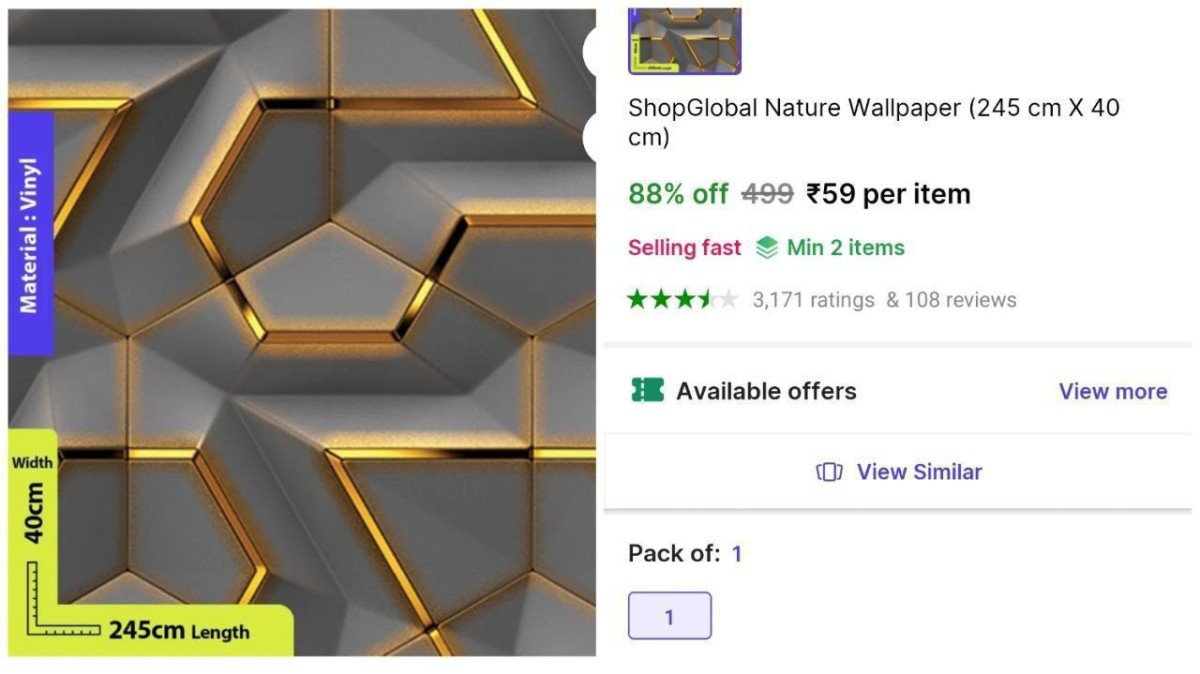
Task: Select pack size option 1
Action: pos(670,616)
